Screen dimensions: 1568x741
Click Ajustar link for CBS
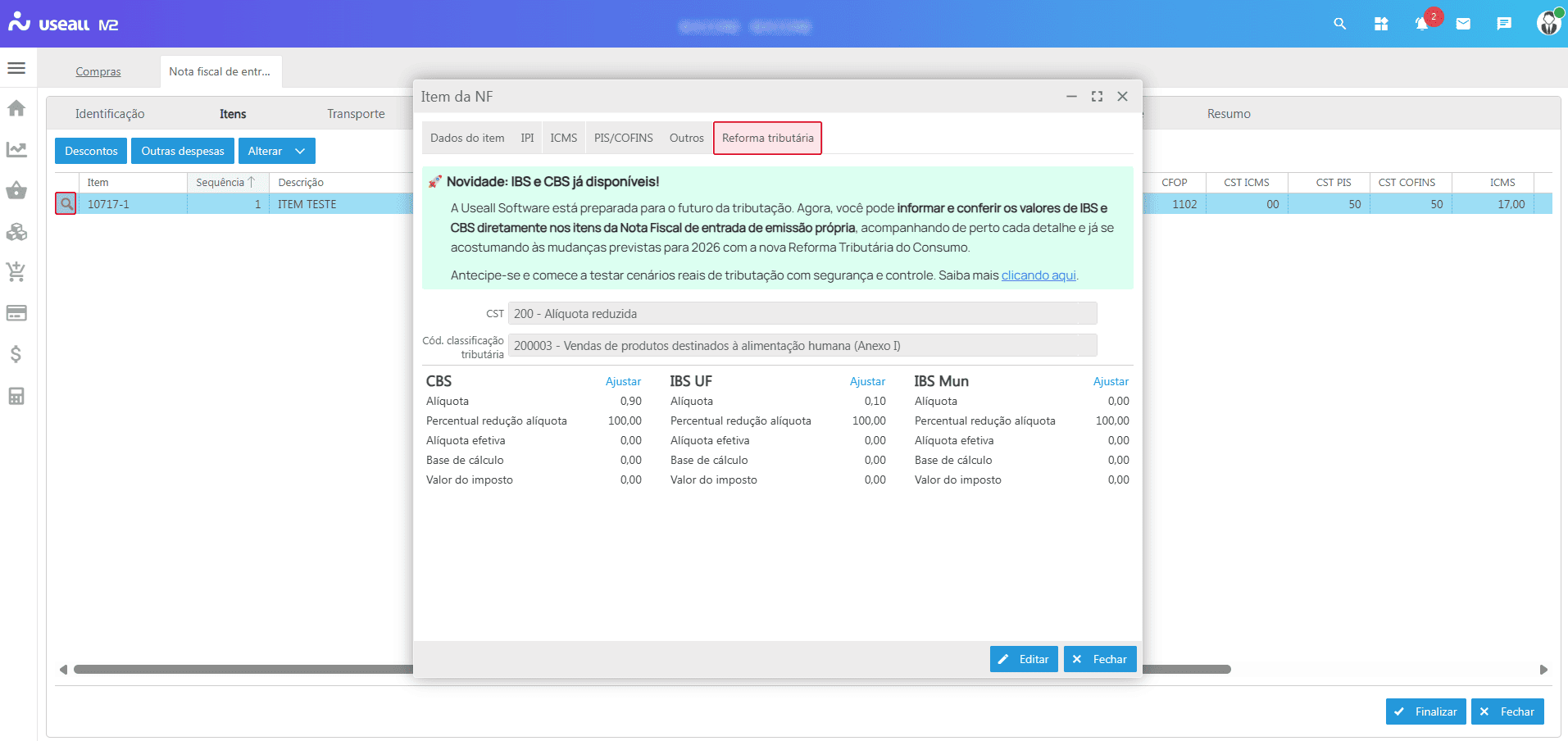coord(623,381)
